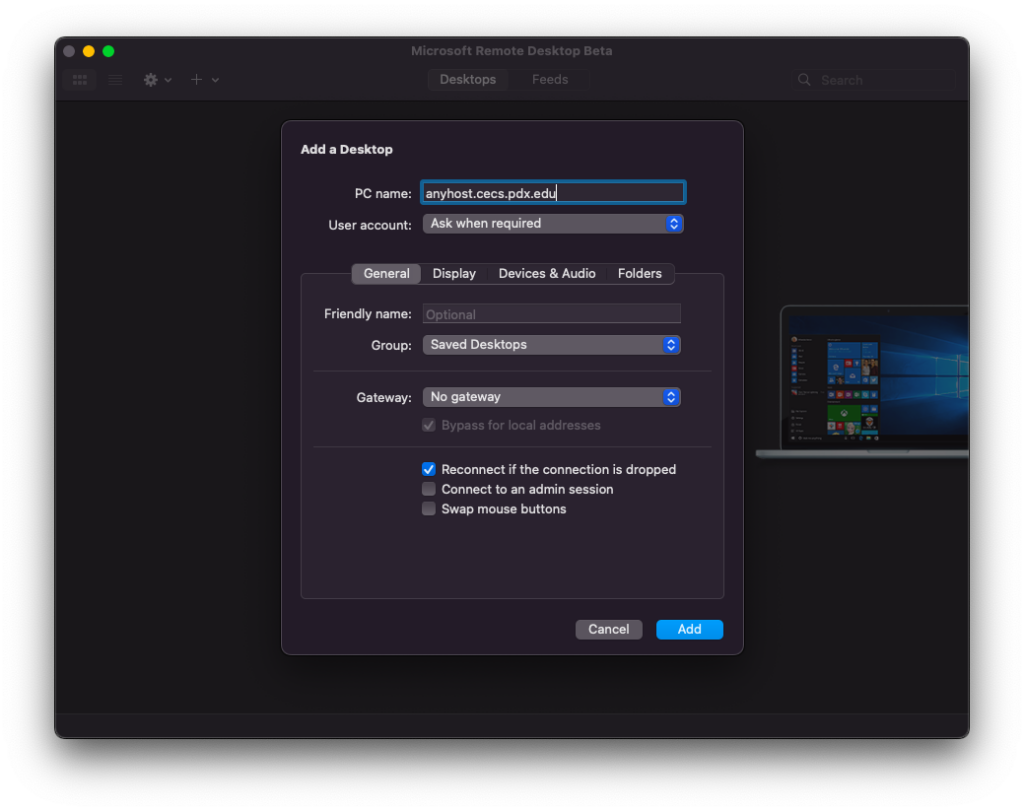Open the User account dropdown
The width and height of the screenshot is (1024, 811).
[x=553, y=223]
